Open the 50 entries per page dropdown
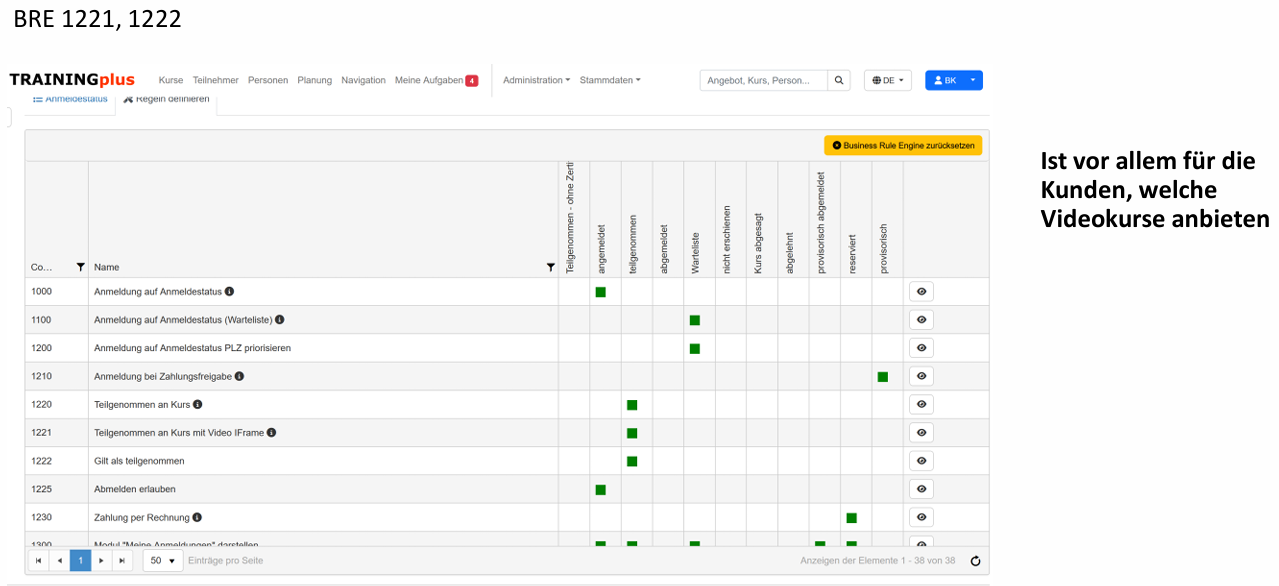1279x586 pixels. click(x=163, y=561)
